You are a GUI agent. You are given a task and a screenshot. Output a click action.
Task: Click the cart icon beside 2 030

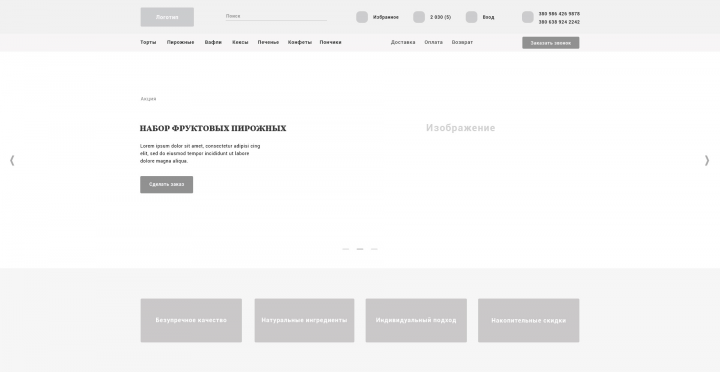[419, 17]
